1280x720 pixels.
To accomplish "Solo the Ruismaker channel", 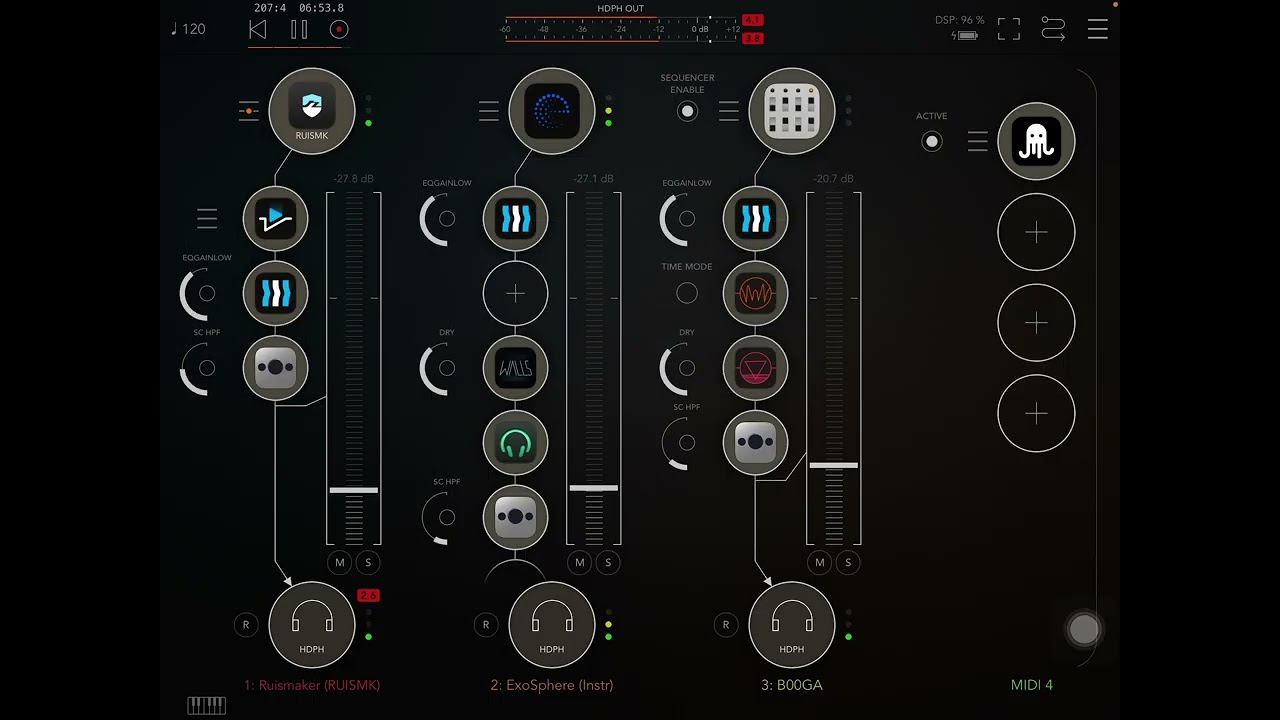I will pos(368,563).
